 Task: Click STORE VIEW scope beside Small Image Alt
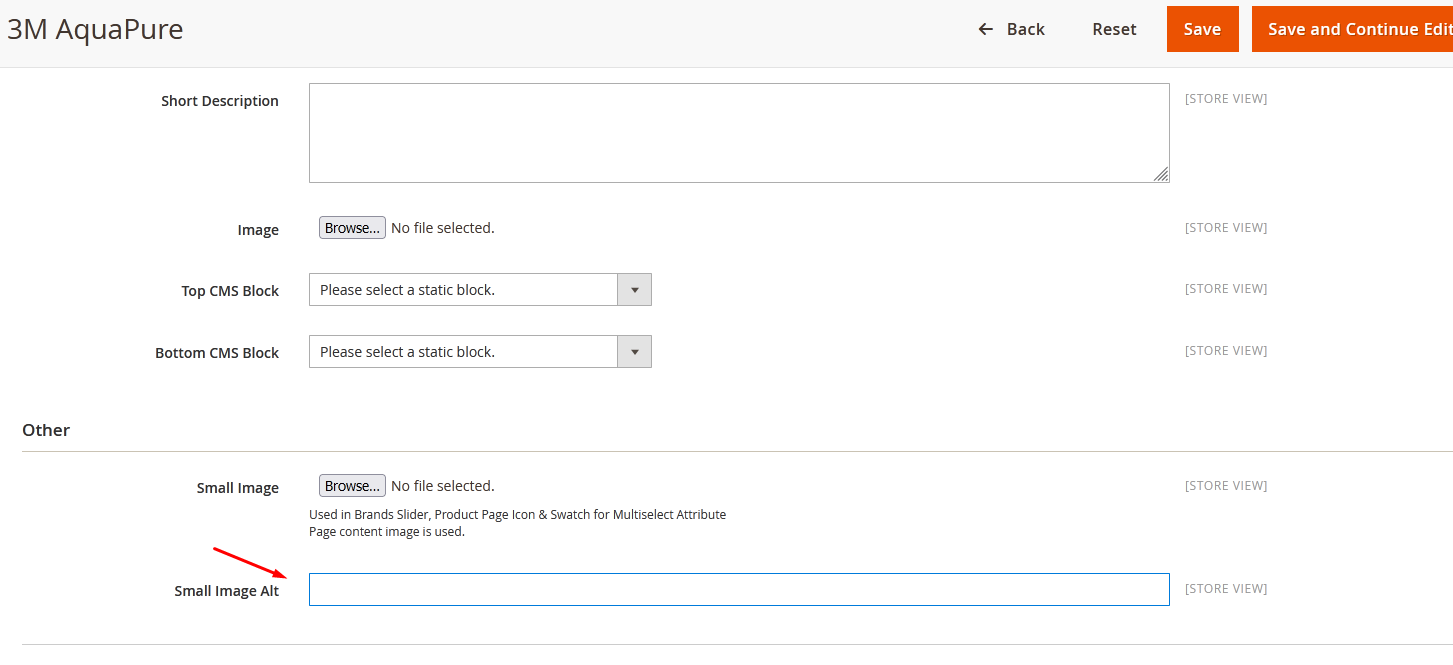(x=1226, y=589)
